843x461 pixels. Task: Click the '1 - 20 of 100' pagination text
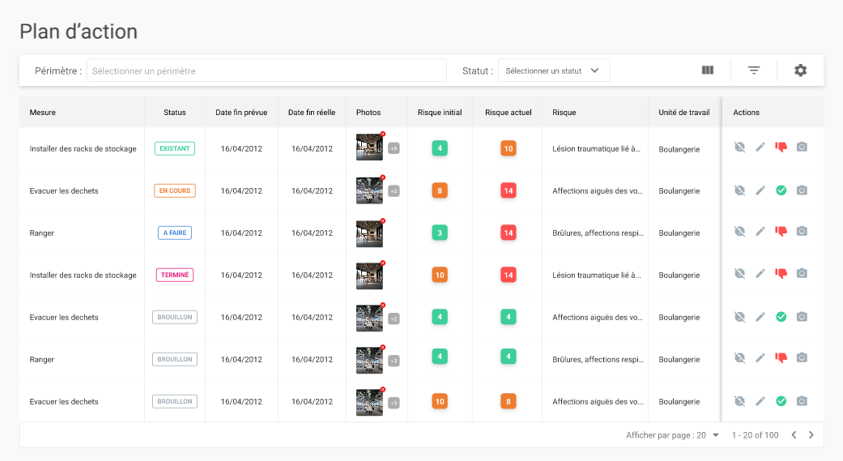click(x=755, y=435)
